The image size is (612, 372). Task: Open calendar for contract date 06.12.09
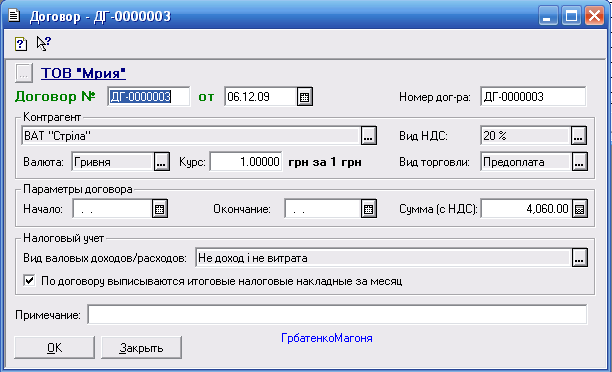(x=304, y=97)
